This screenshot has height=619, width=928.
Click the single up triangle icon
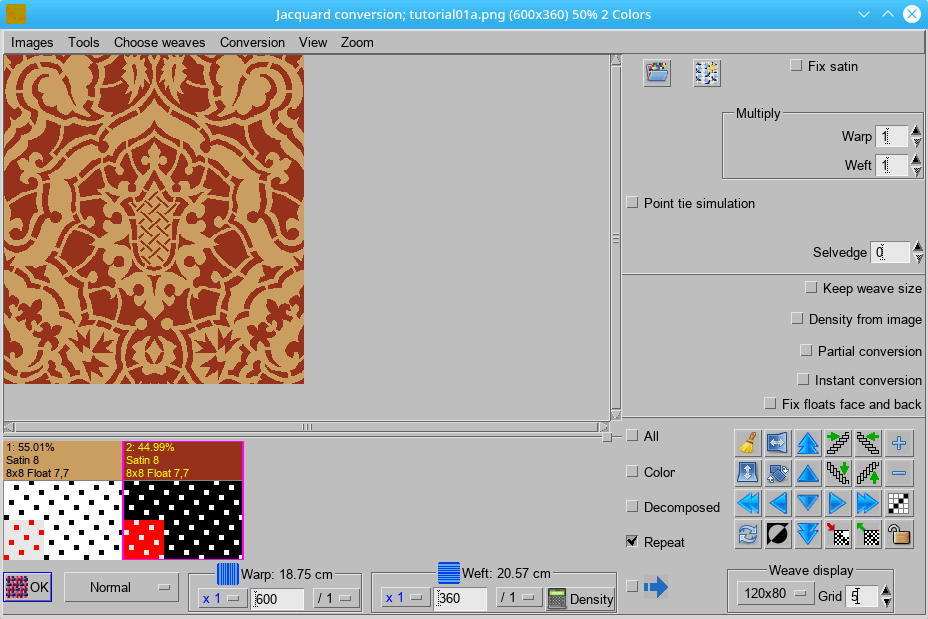(x=808, y=473)
